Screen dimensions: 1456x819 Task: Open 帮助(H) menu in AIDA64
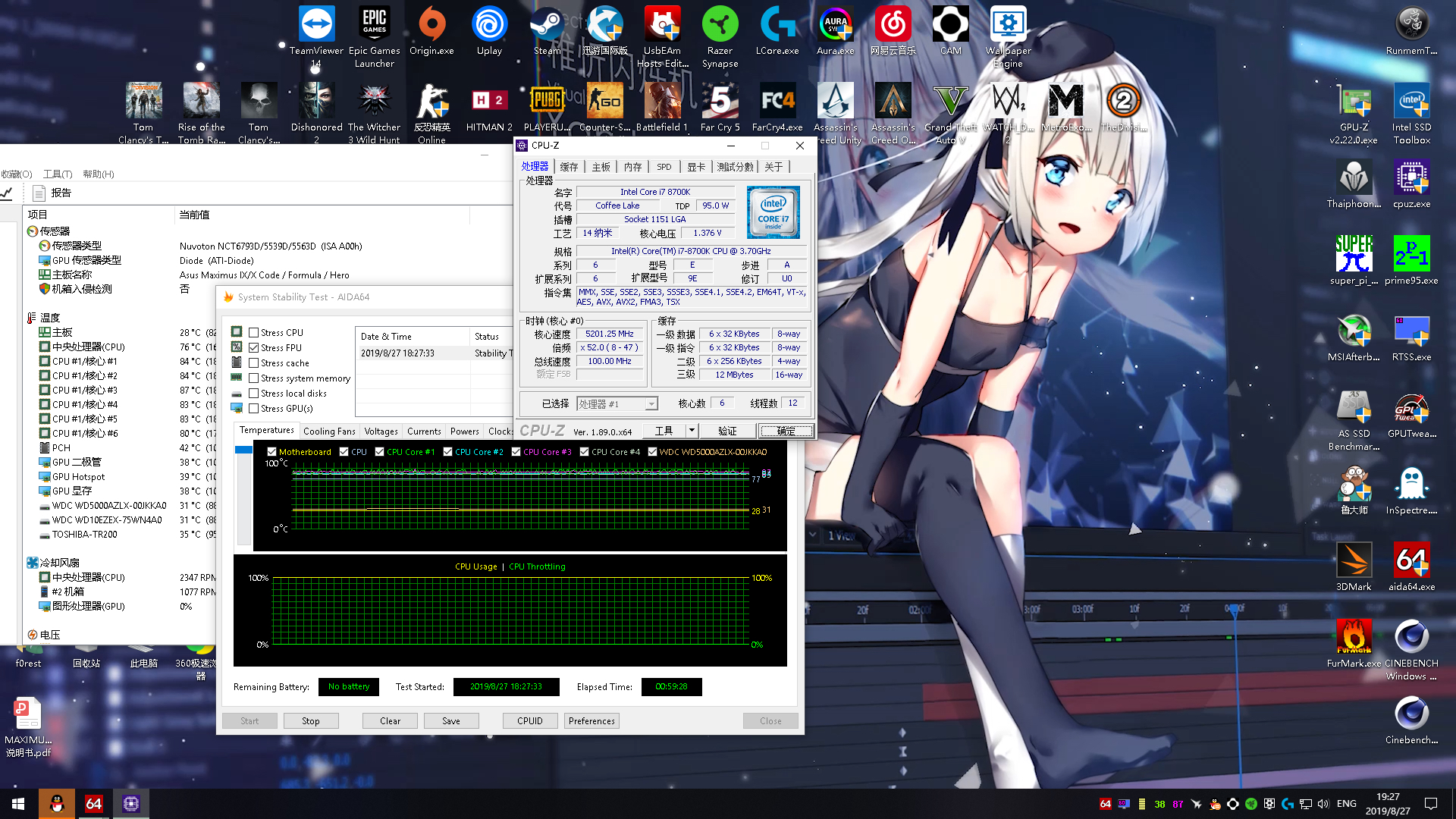click(x=98, y=174)
